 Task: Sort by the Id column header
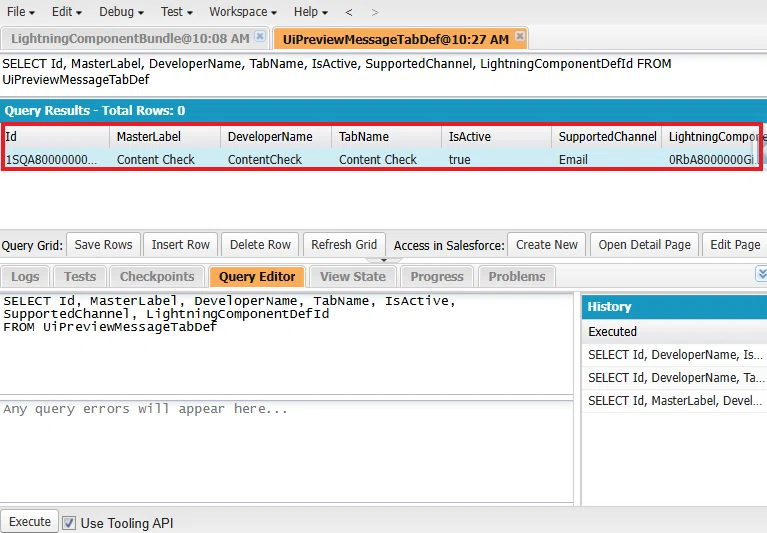tap(57, 136)
